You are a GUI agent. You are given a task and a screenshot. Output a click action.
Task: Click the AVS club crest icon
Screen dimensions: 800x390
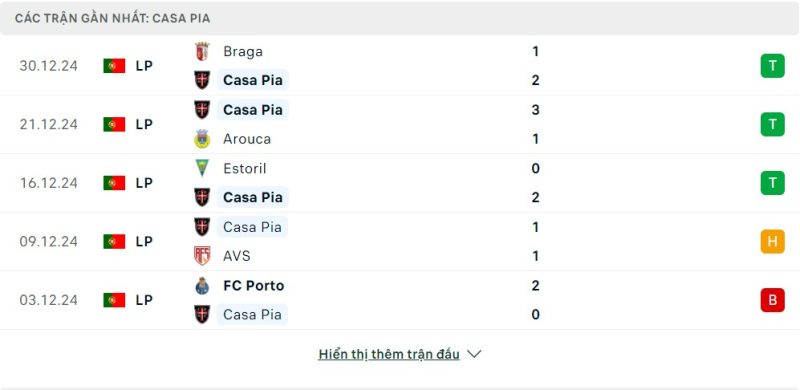[202, 256]
